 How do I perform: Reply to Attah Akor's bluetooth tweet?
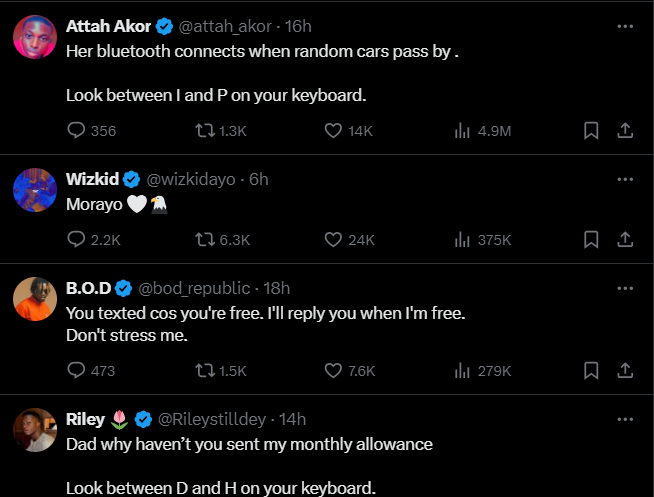point(77,130)
